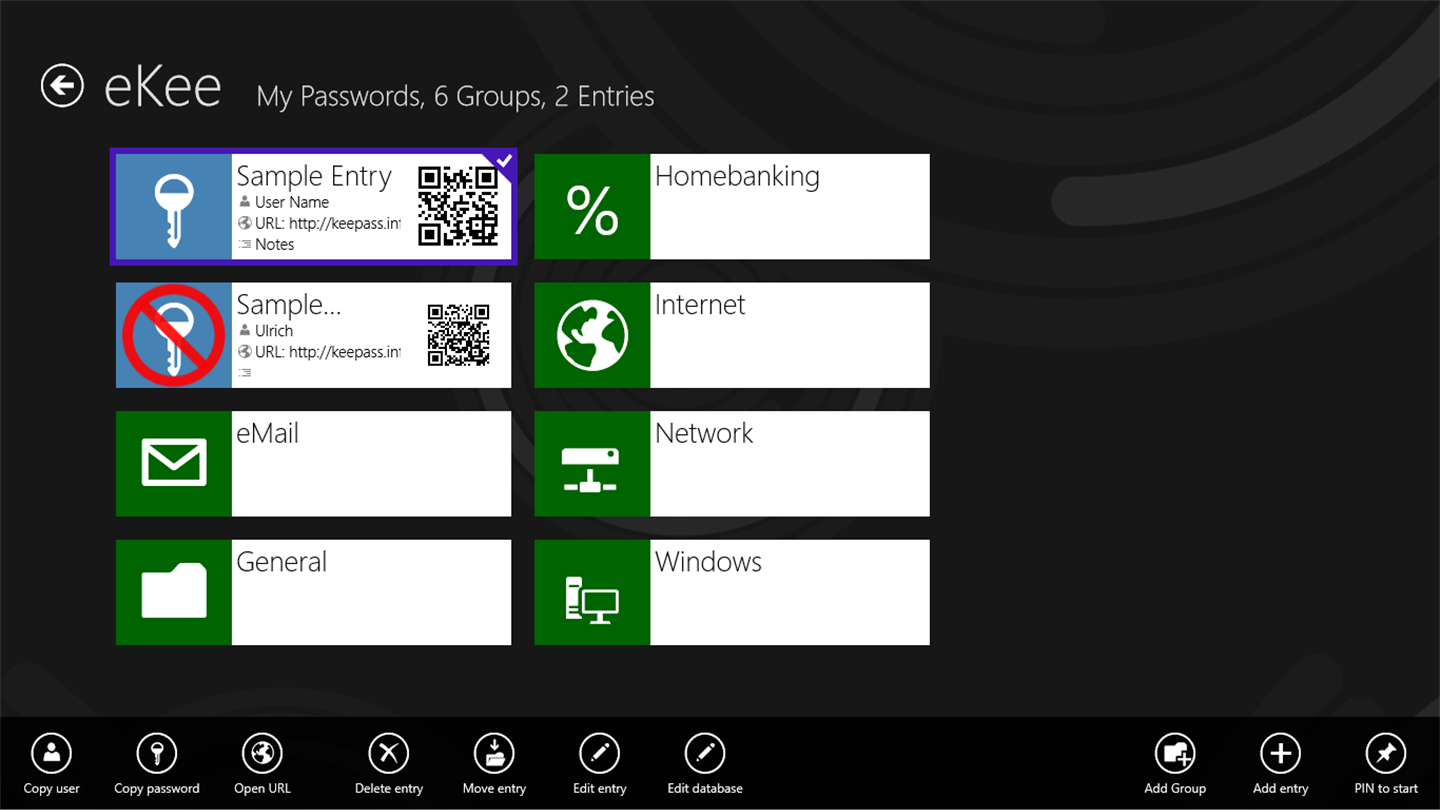This screenshot has height=810, width=1440.
Task: Click the Move entry icon
Action: [494, 753]
